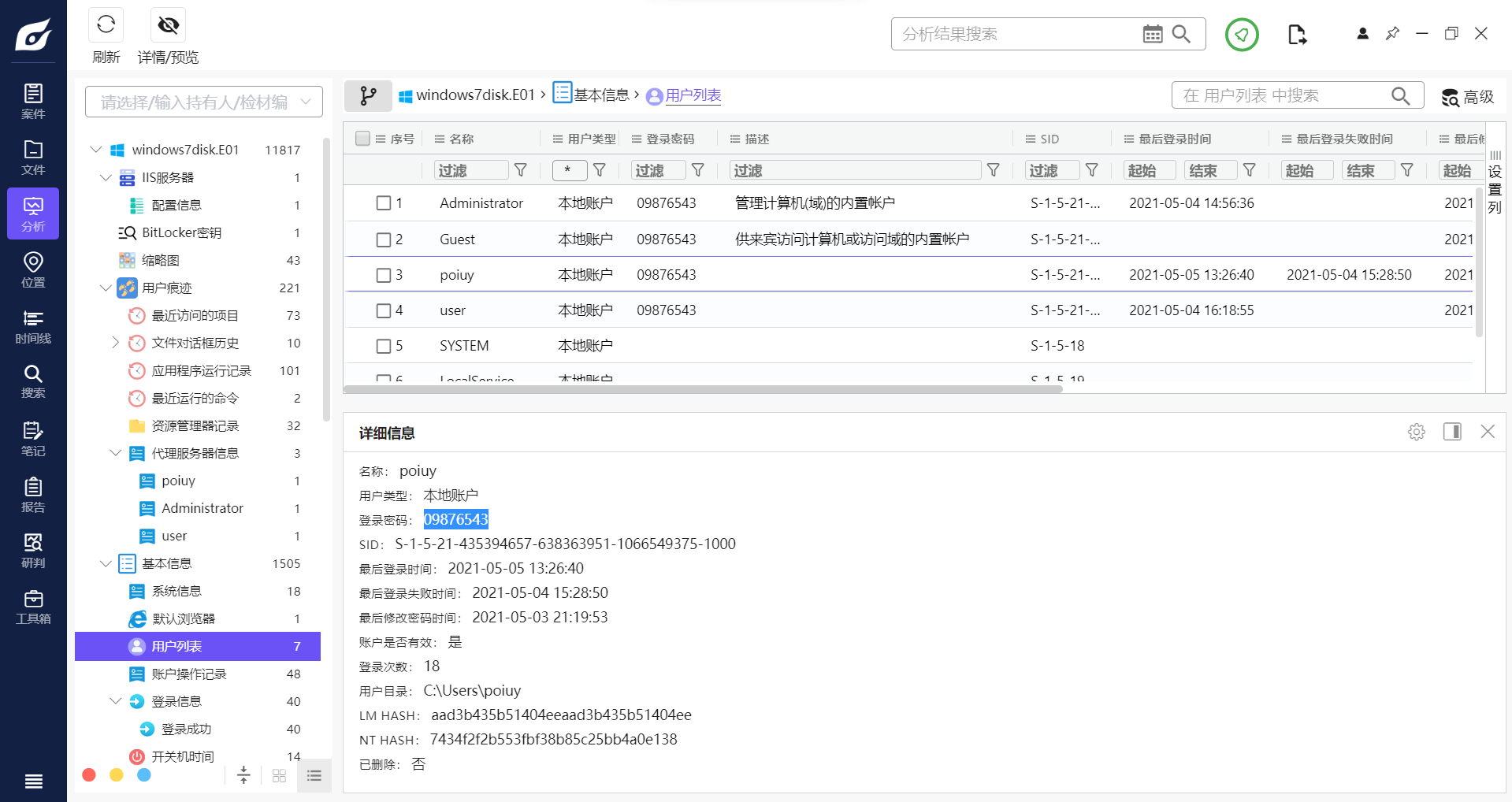Click the refresh (刷新) icon
1512x802 pixels.
(106, 25)
